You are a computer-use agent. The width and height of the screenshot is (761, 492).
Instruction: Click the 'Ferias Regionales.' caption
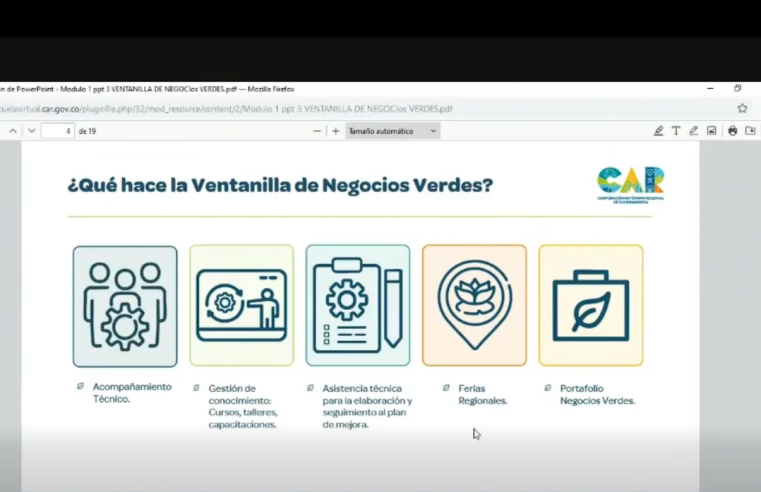(483, 394)
